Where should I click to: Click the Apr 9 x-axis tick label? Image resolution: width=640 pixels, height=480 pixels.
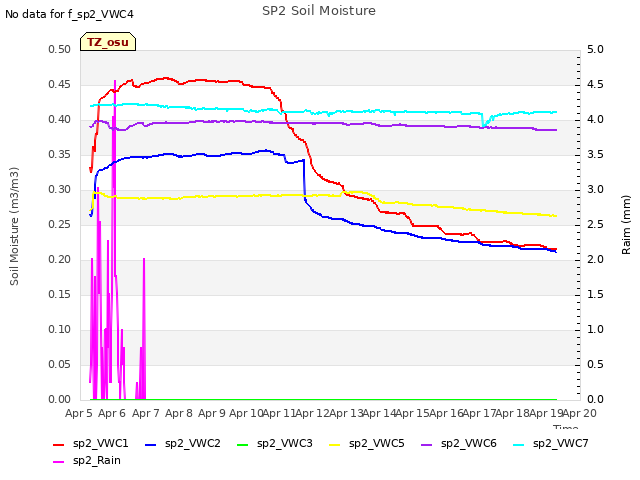[212, 413]
